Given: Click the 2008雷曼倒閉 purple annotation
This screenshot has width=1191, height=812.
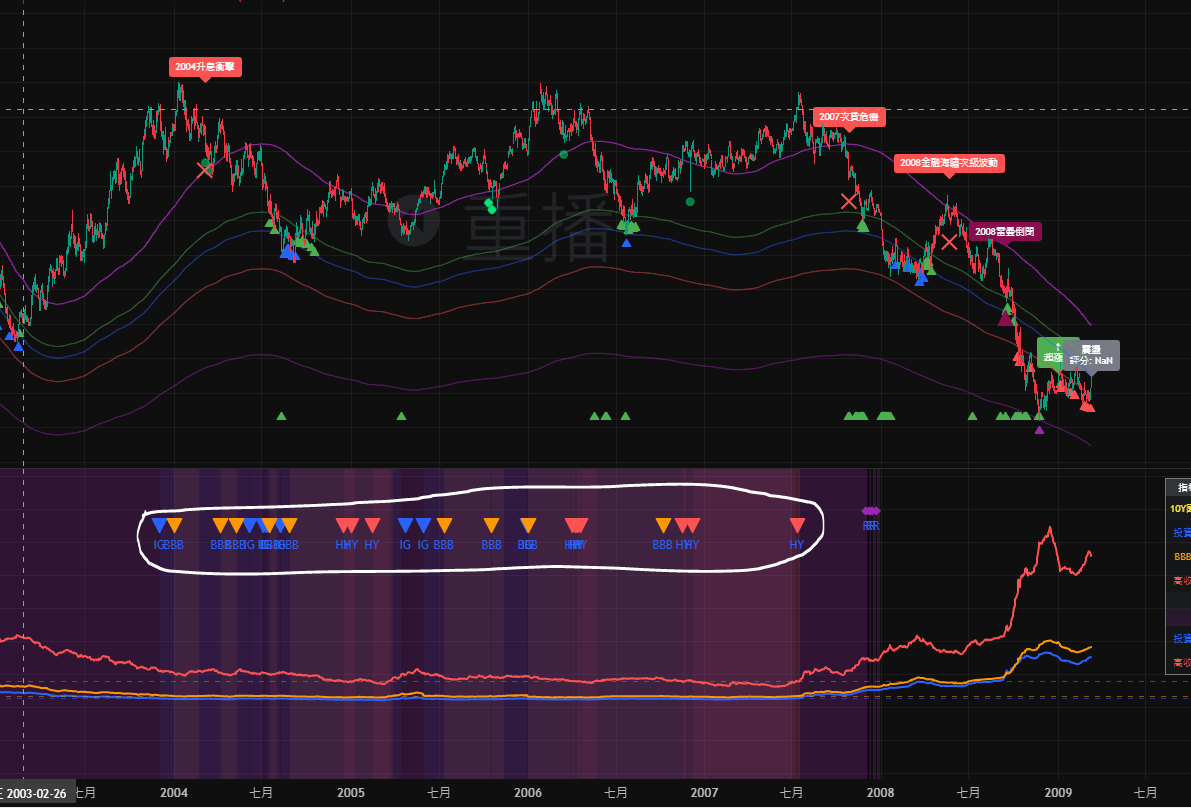Looking at the screenshot, I should click(x=1005, y=231).
